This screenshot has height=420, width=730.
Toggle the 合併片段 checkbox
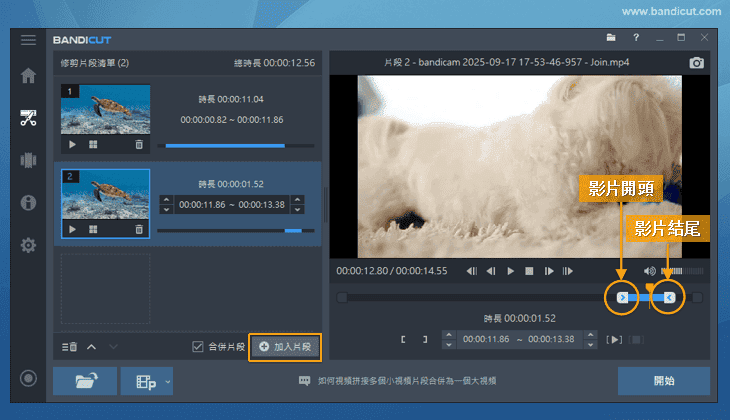tap(198, 346)
